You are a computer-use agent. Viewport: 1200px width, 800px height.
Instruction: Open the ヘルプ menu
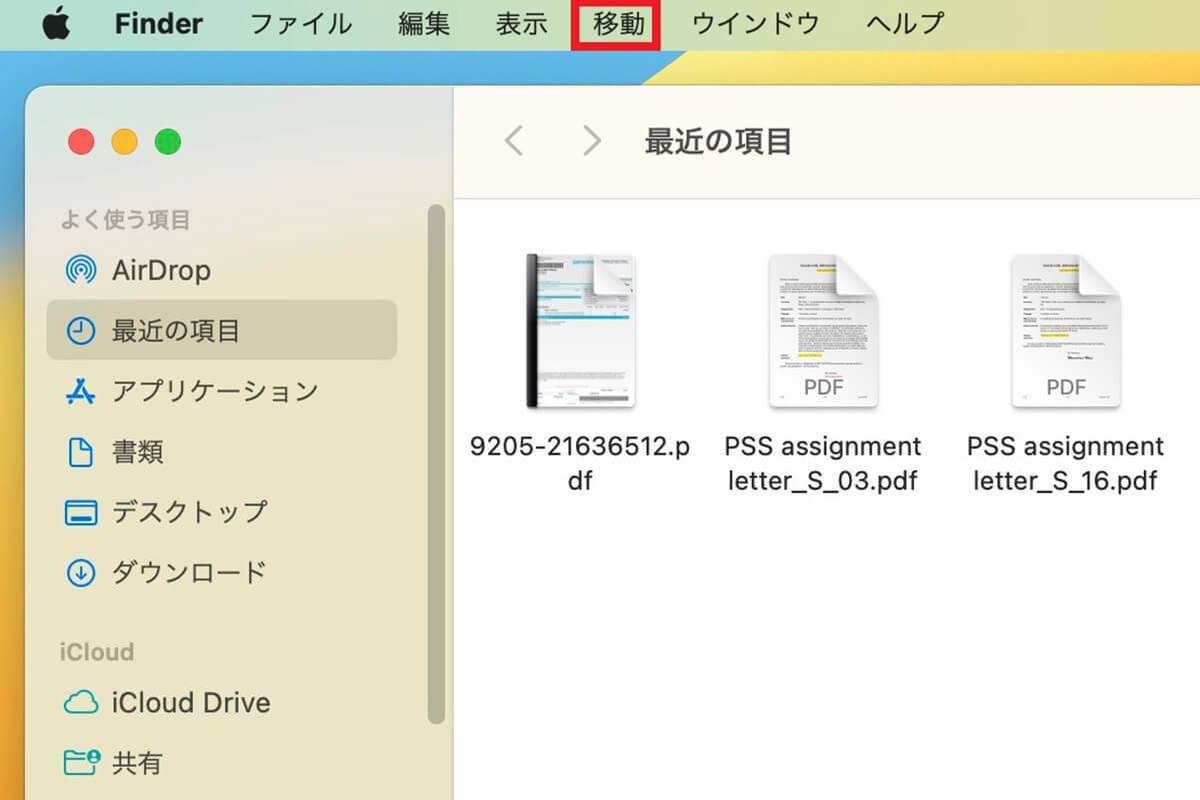tap(904, 24)
